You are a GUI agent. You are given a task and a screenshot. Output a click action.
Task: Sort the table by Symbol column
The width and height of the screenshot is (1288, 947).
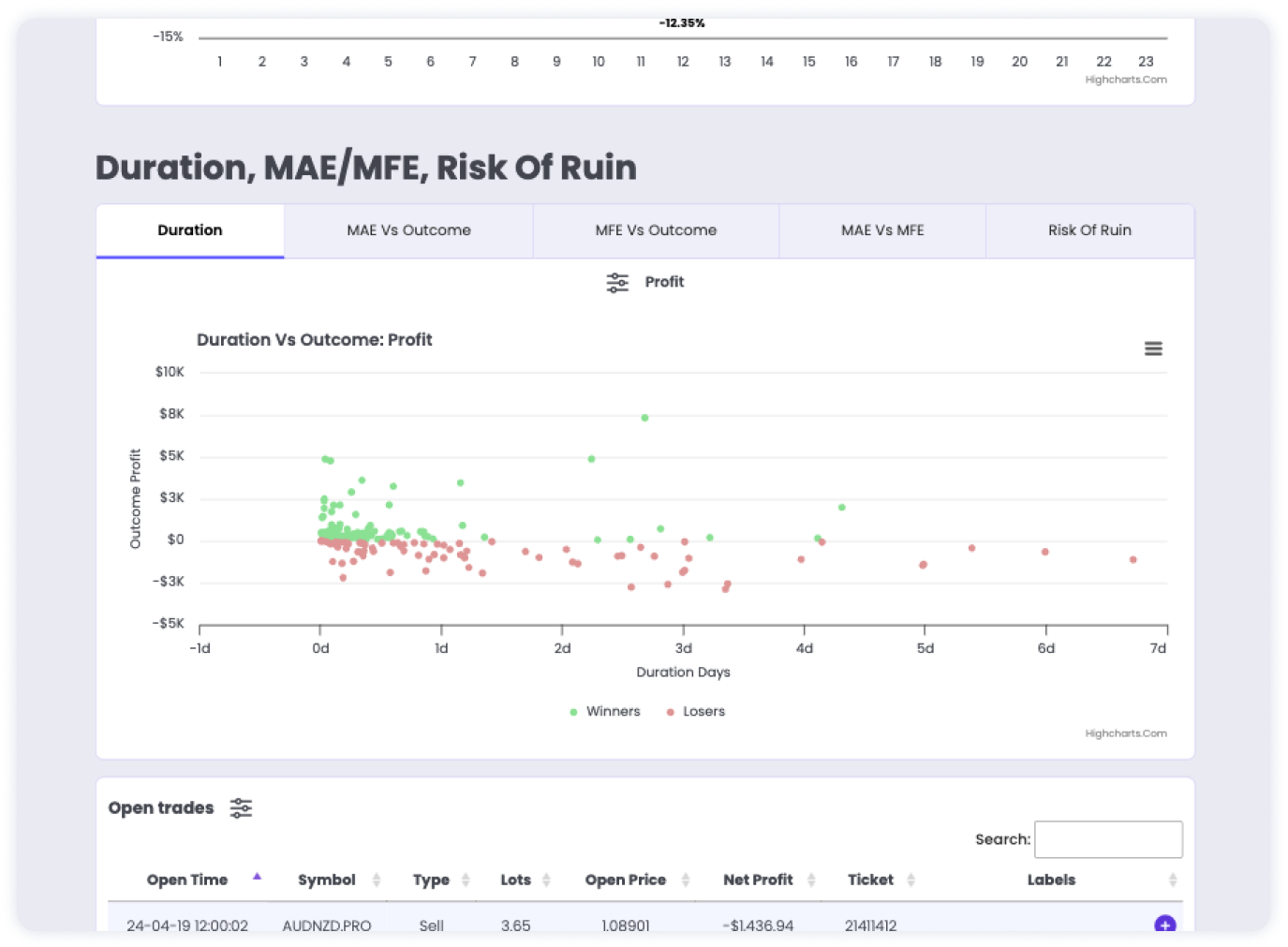tap(378, 880)
